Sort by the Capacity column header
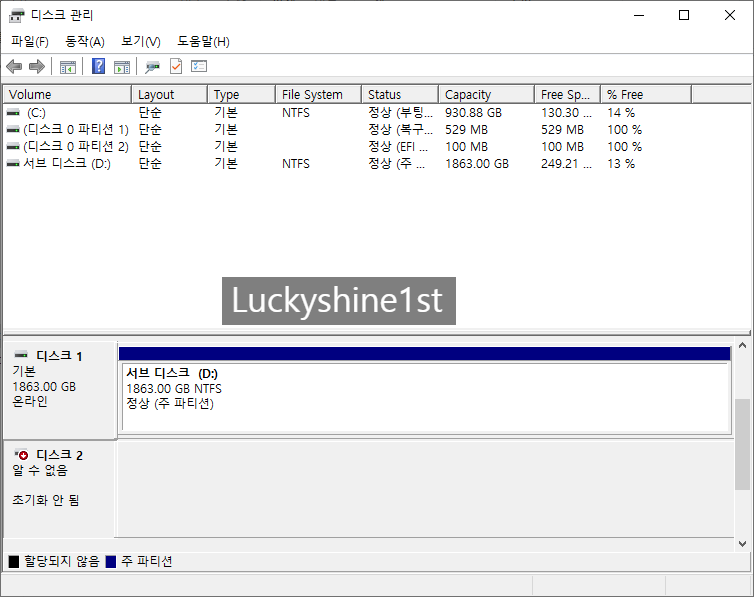 pos(487,94)
